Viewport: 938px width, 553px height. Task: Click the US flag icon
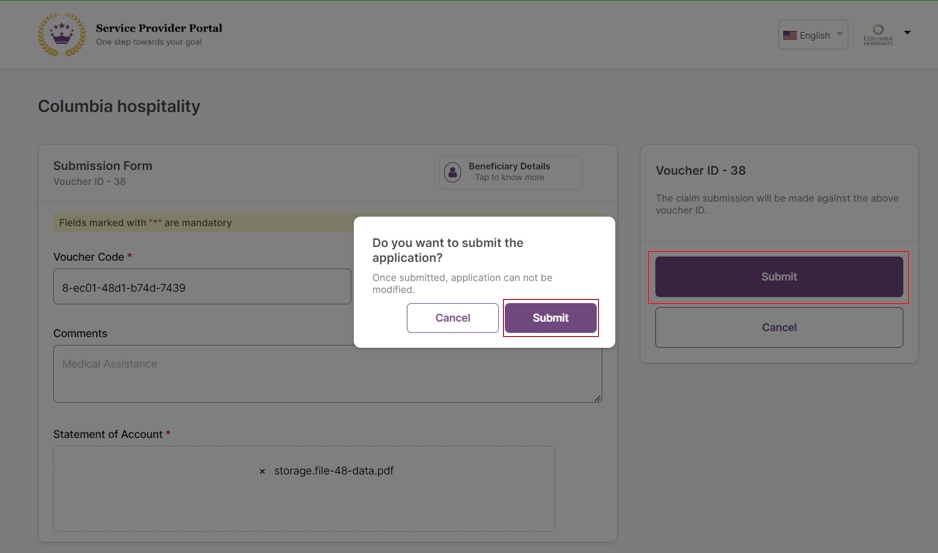pyautogui.click(x=790, y=35)
